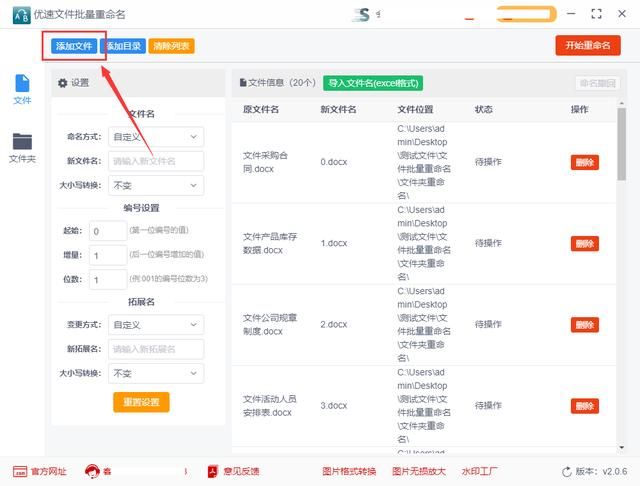
Task: Click the 意见反馈 document icon
Action: (x=213, y=472)
